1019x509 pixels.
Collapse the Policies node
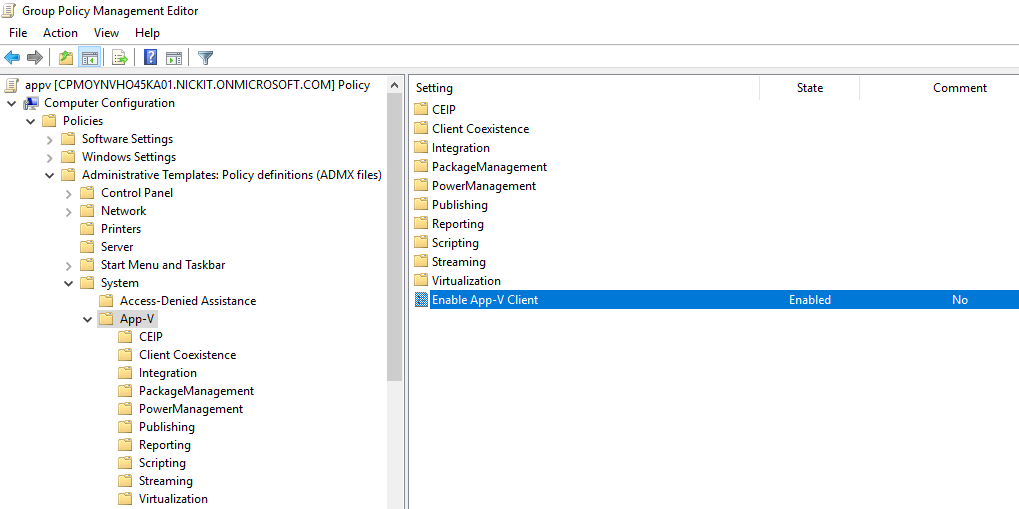click(31, 122)
